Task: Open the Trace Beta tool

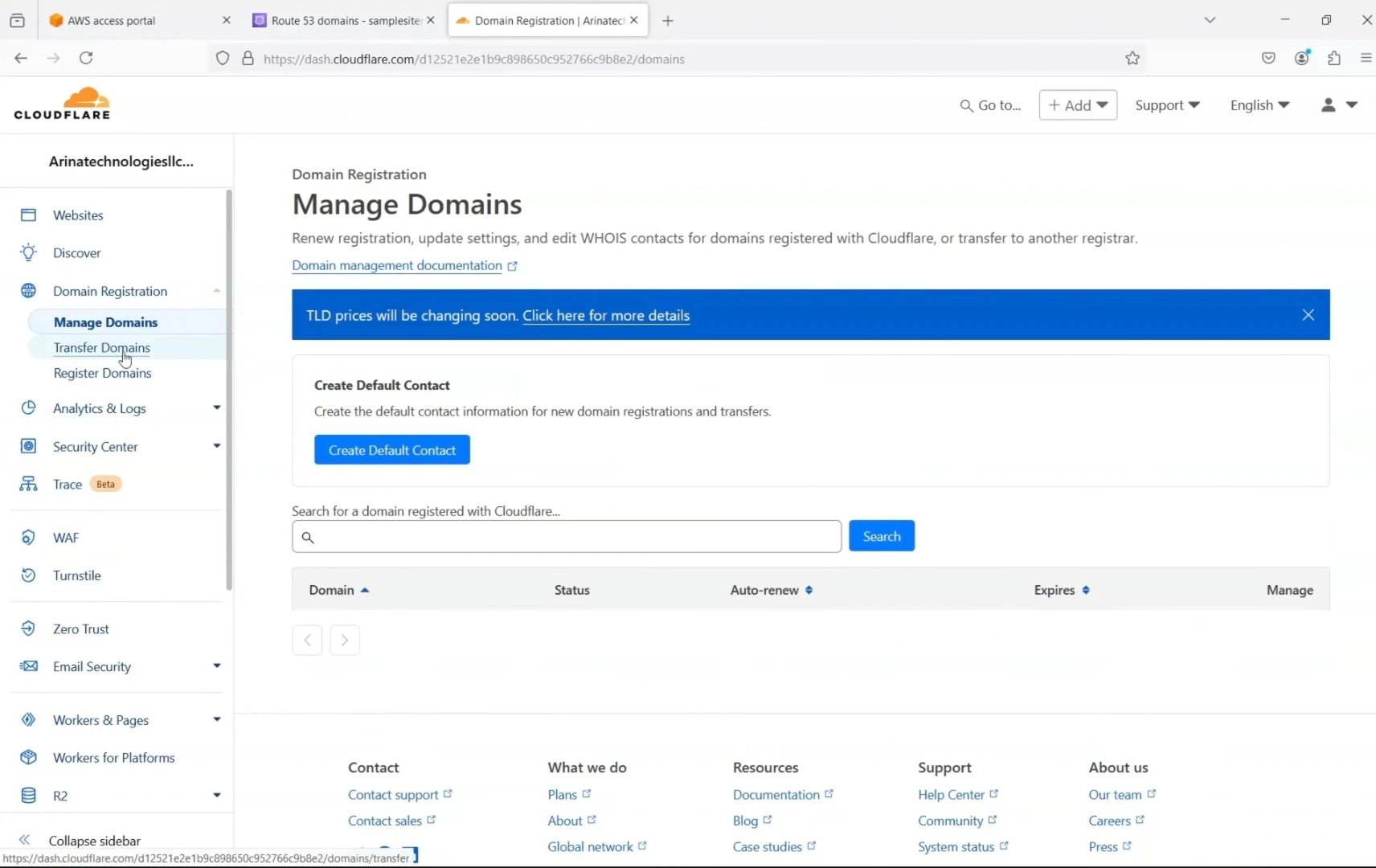Action: coord(68,484)
